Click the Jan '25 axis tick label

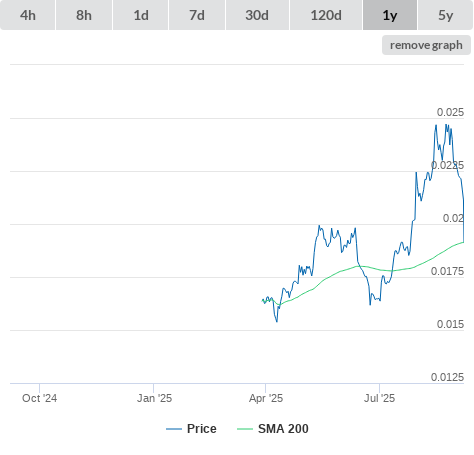point(154,398)
